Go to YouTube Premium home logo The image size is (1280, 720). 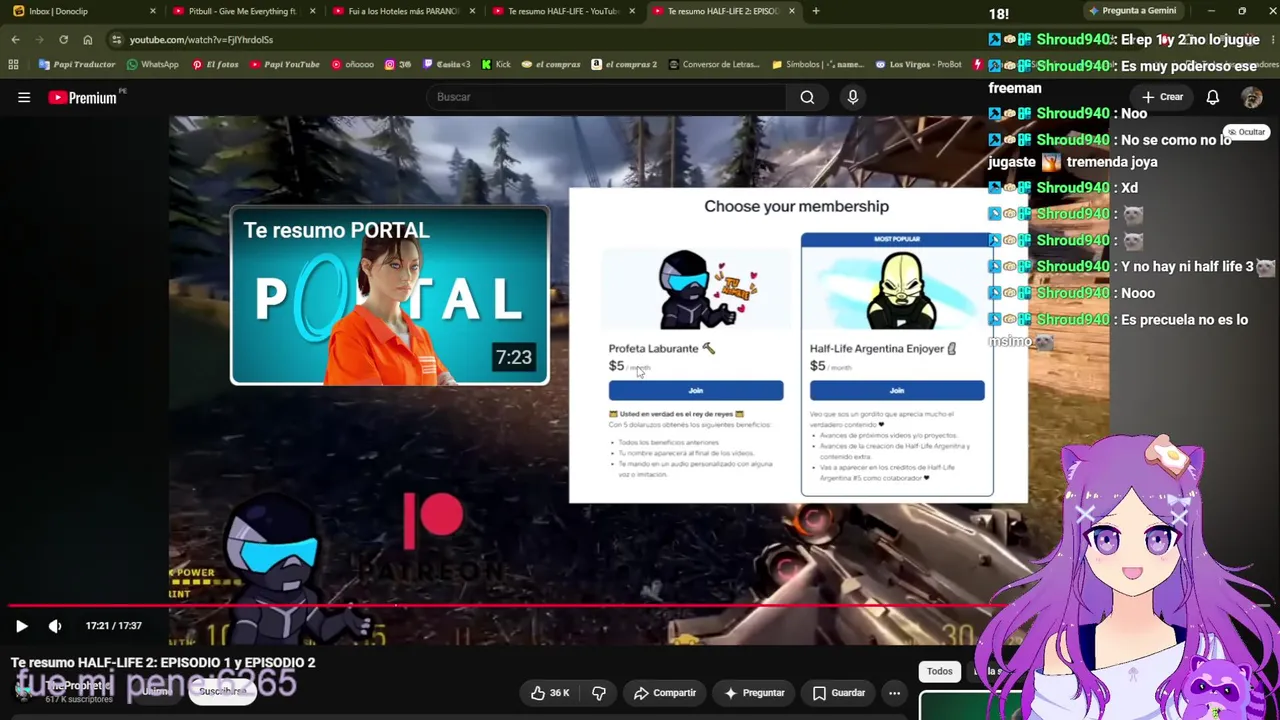click(84, 97)
